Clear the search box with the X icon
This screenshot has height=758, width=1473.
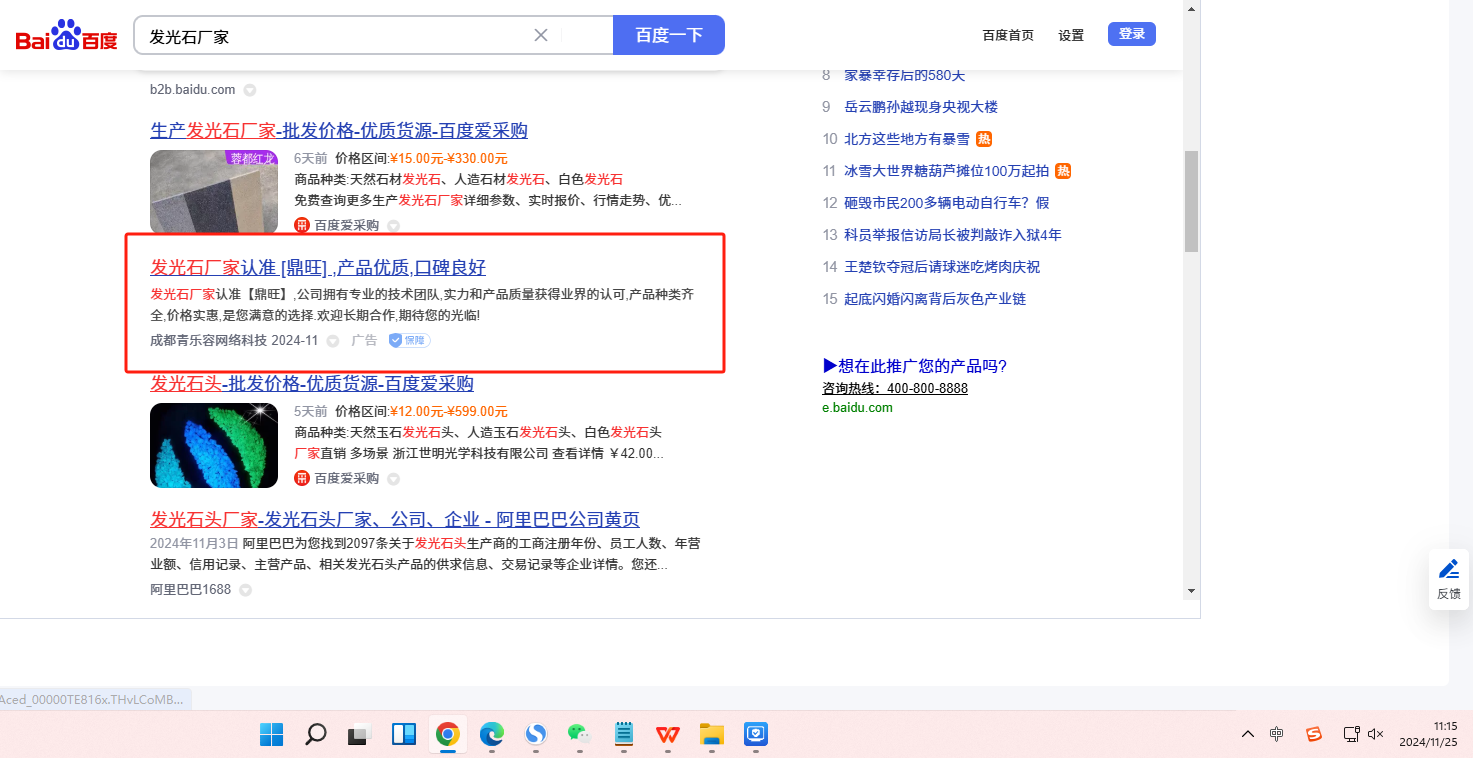click(541, 36)
